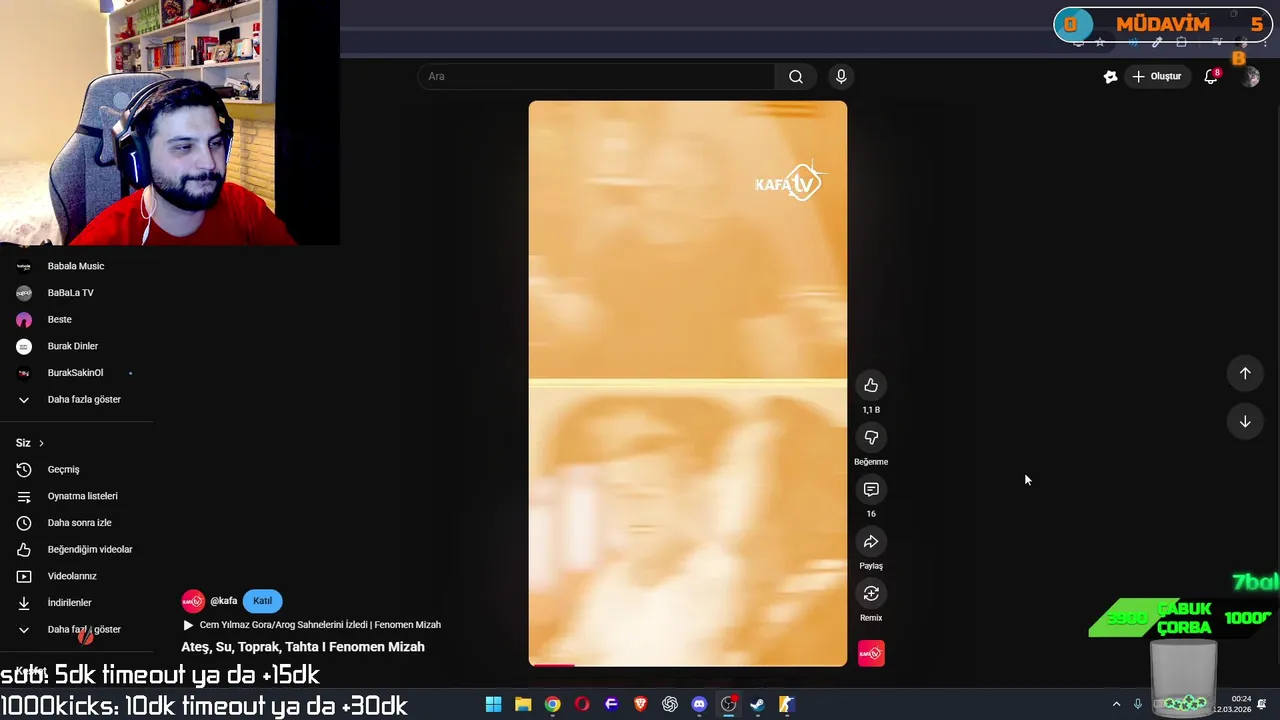The height and width of the screenshot is (720, 1280).
Task: Open Google Chrome from taskbar
Action: 552,704
